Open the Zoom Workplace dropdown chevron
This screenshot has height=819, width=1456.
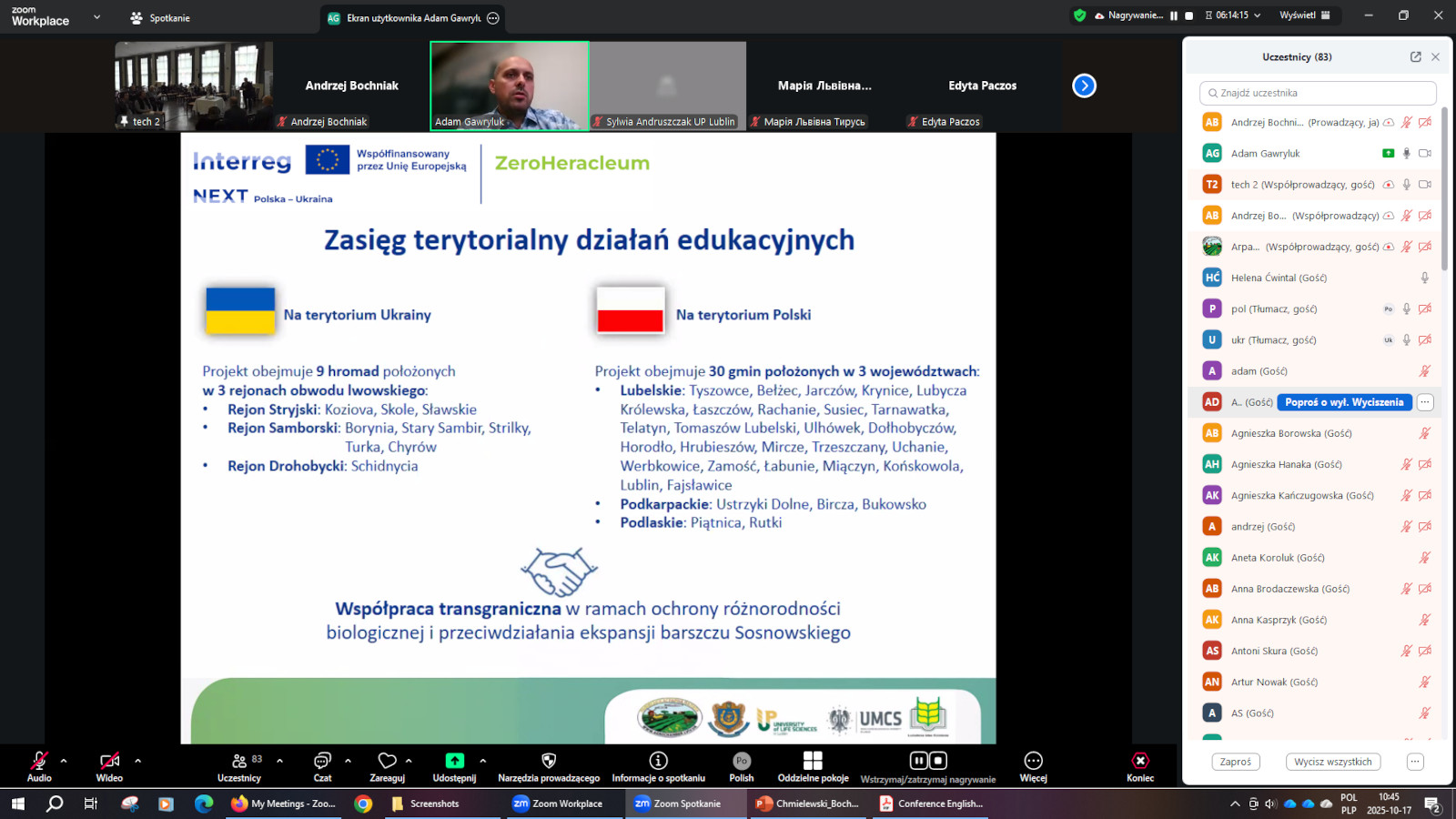[x=96, y=17]
